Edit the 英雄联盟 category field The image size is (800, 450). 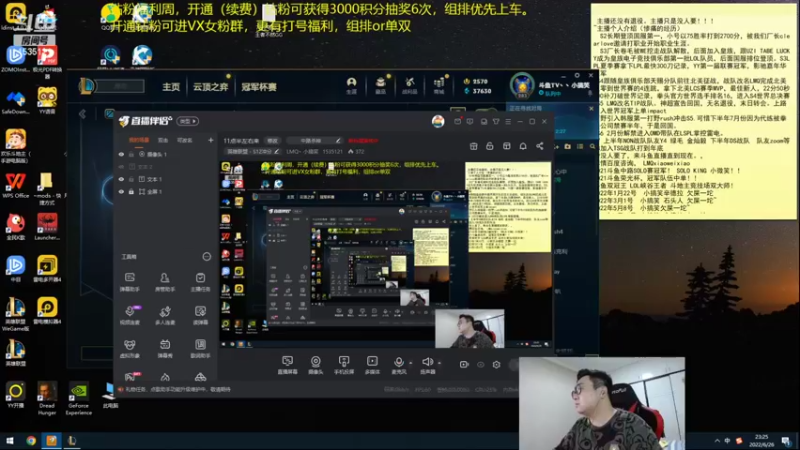click(253, 152)
